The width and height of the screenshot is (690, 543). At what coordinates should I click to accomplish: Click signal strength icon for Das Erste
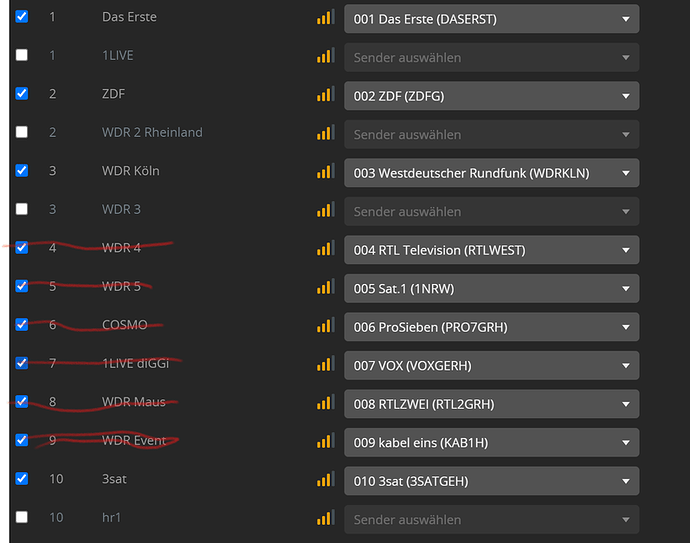coord(326,17)
